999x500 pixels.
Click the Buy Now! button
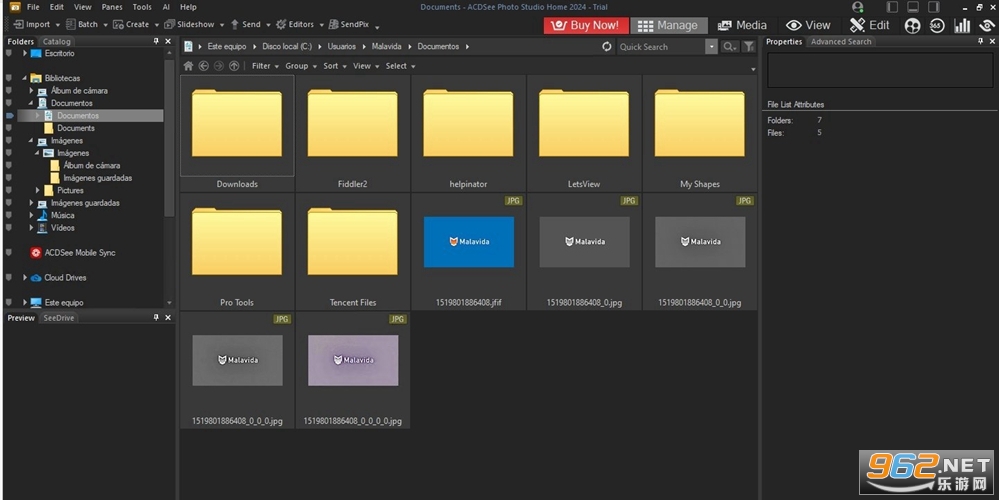[586, 25]
